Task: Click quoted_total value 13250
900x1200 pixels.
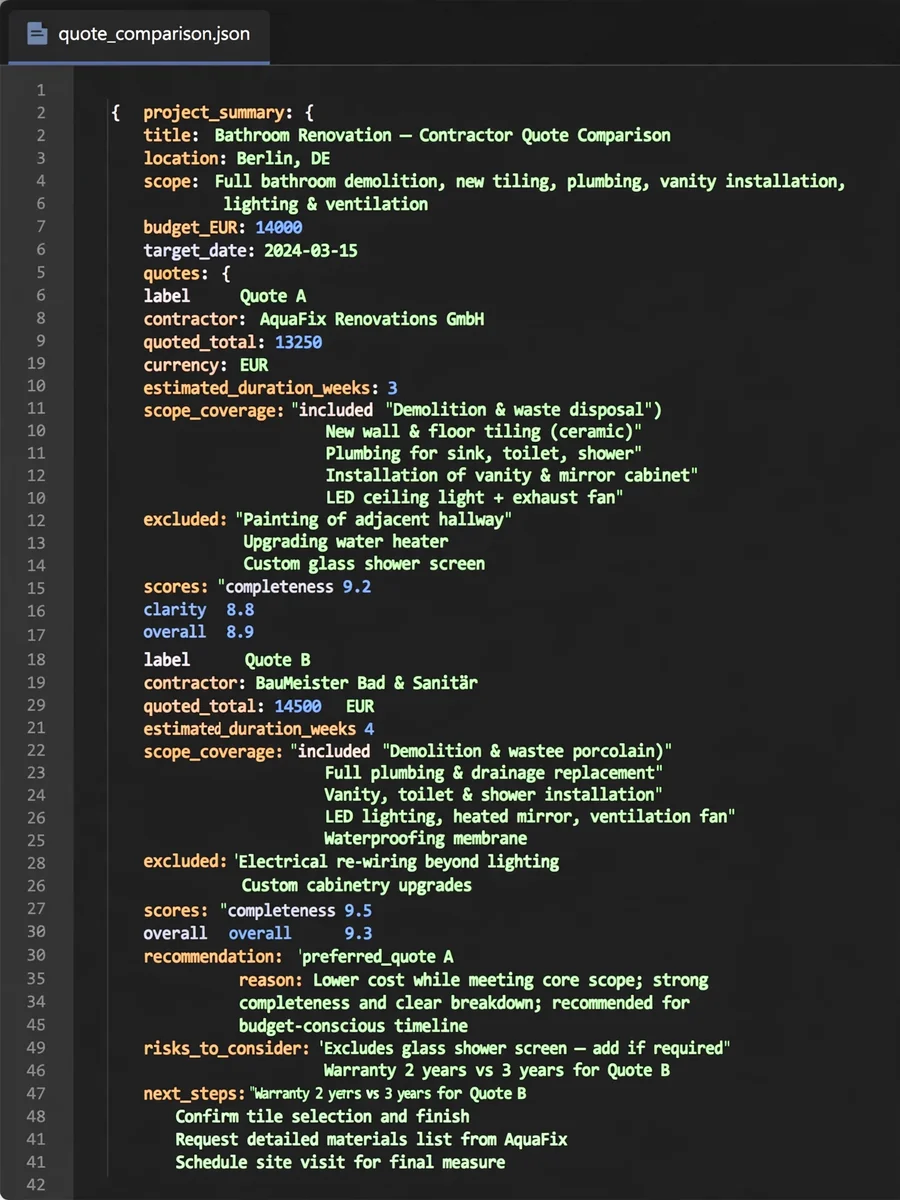Action: point(298,342)
